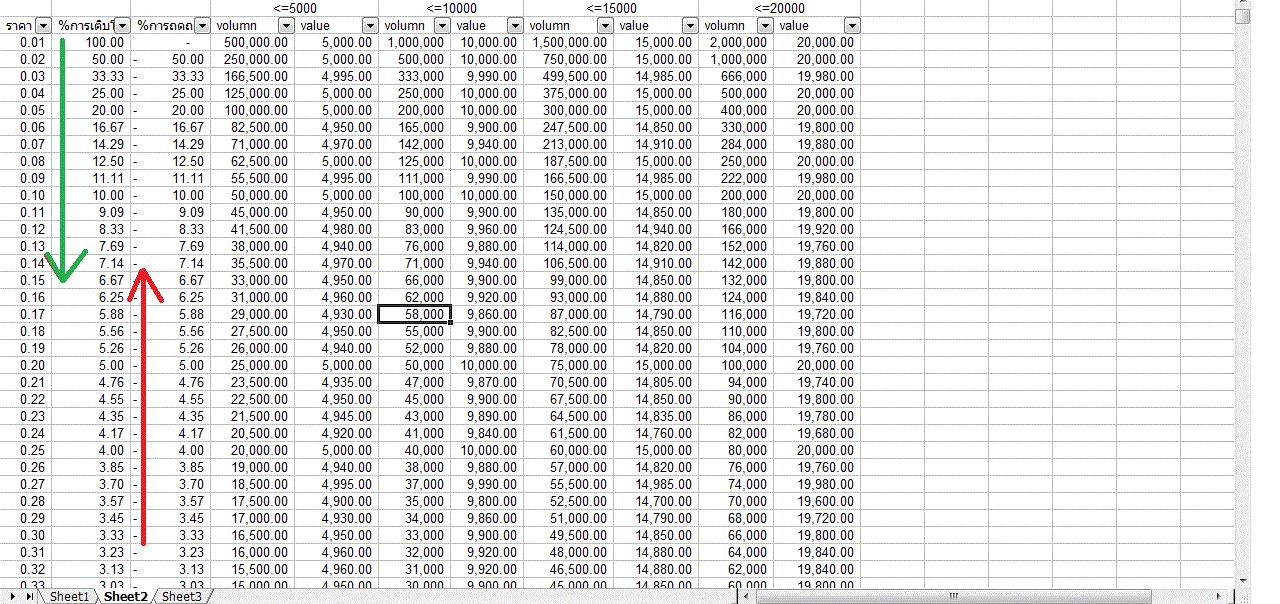Select the cell 750,000.00
The height and width of the screenshot is (604, 1280).
(568, 59)
